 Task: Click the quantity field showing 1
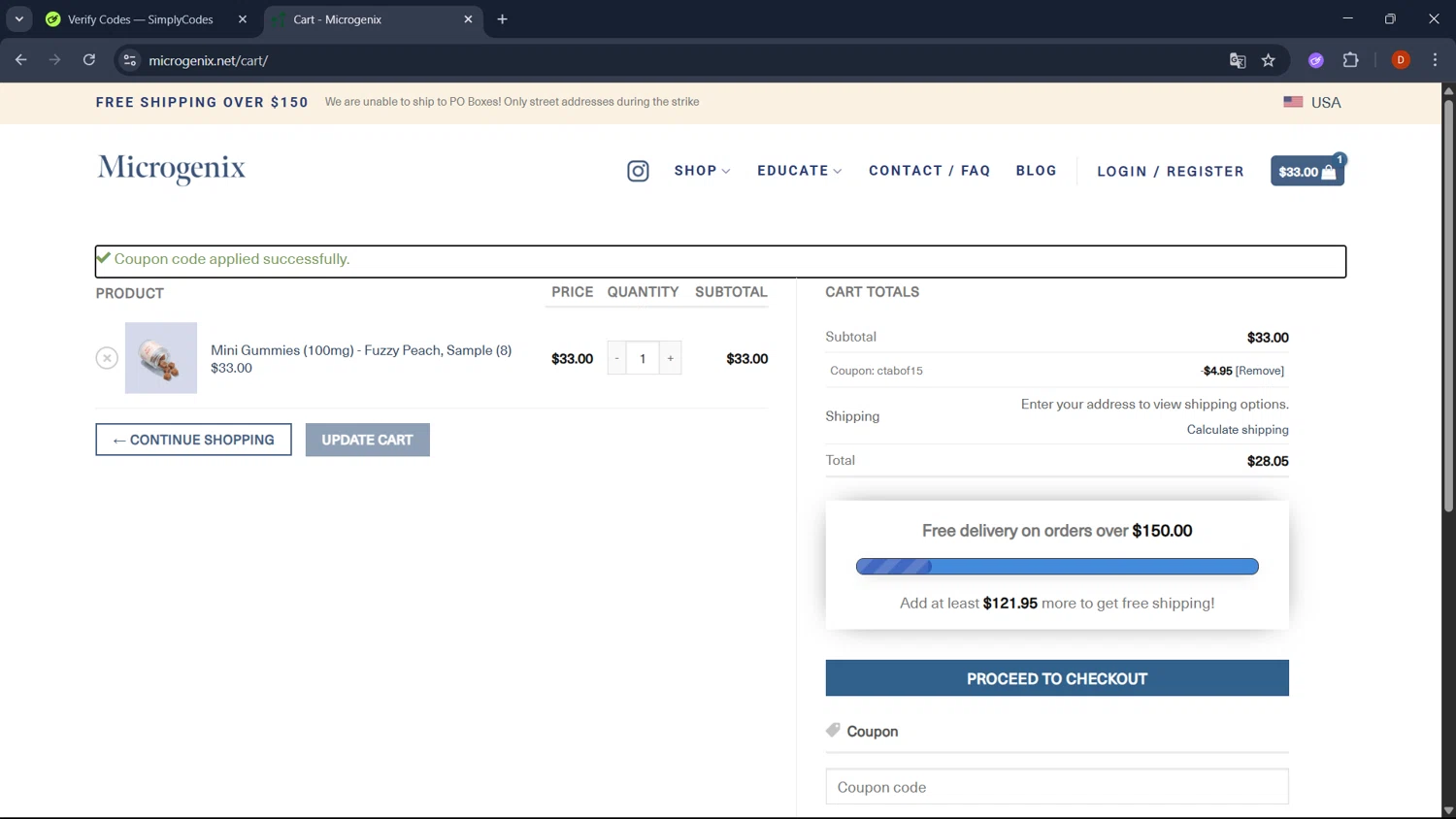[643, 358]
